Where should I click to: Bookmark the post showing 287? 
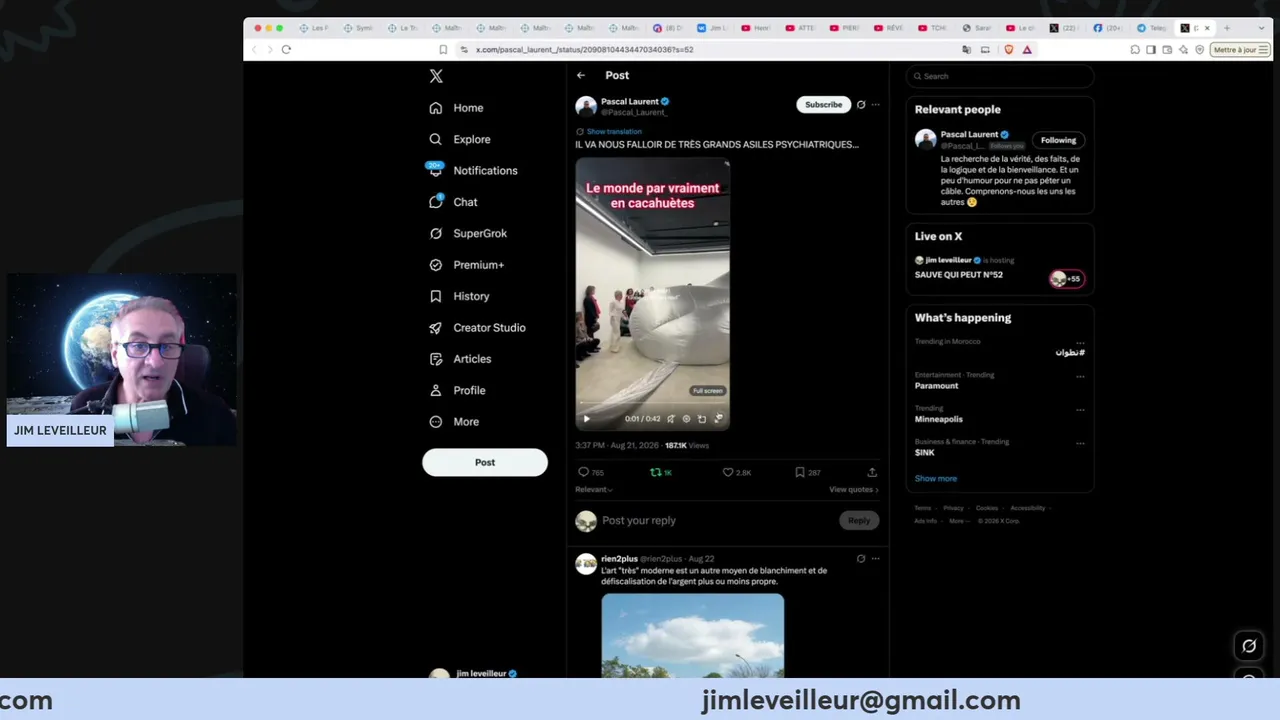tap(800, 472)
